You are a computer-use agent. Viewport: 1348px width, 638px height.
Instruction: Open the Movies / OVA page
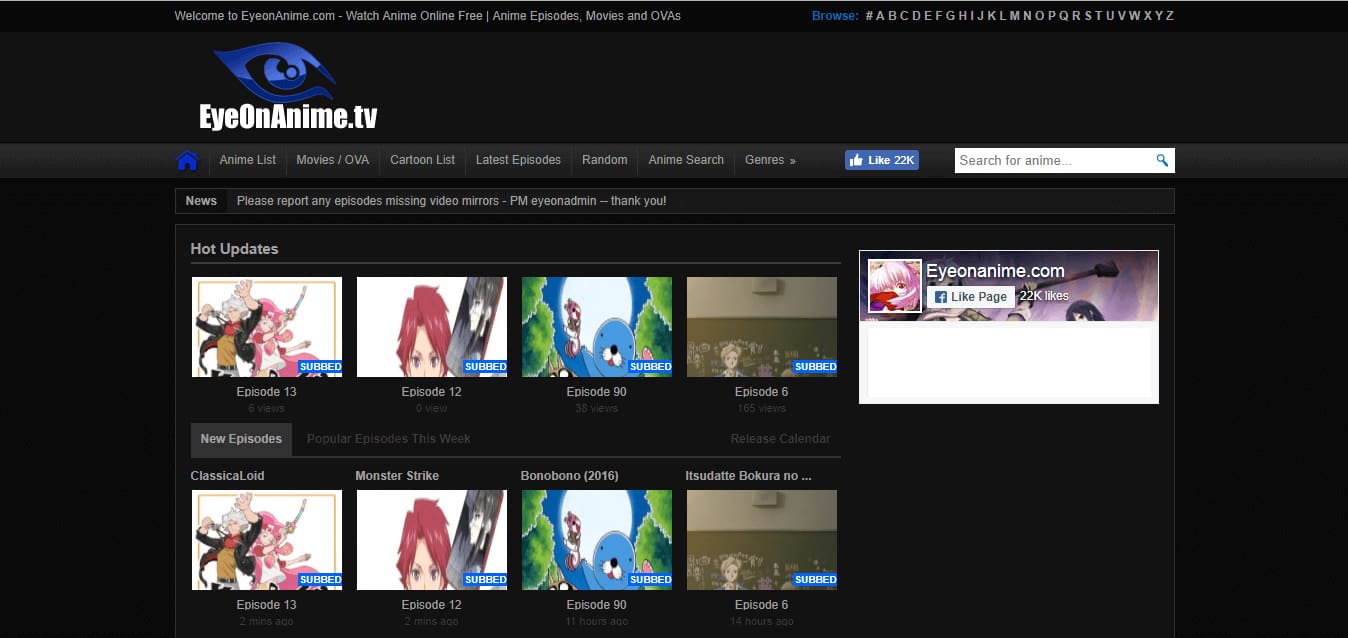(332, 160)
